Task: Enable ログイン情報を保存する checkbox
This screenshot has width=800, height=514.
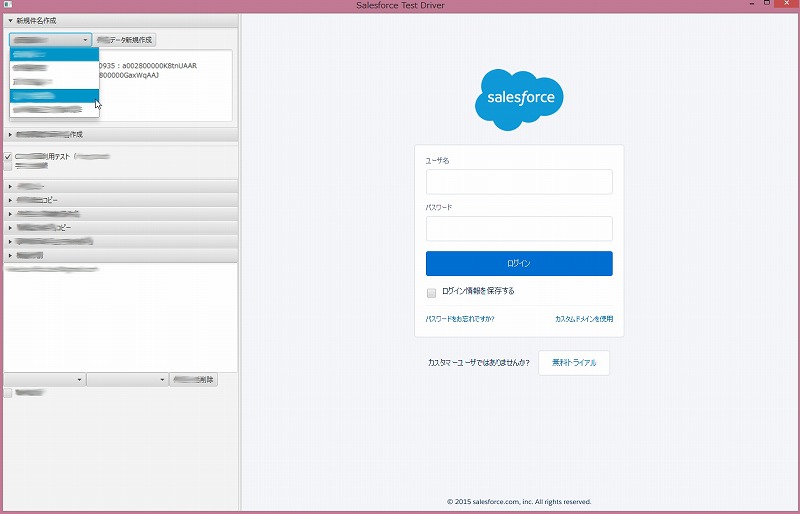Action: (x=432, y=292)
